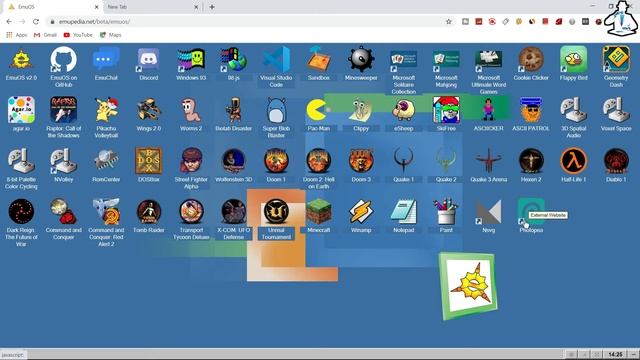Launch Half-Life 1 icon
The height and width of the screenshot is (360, 640).
pos(573,161)
